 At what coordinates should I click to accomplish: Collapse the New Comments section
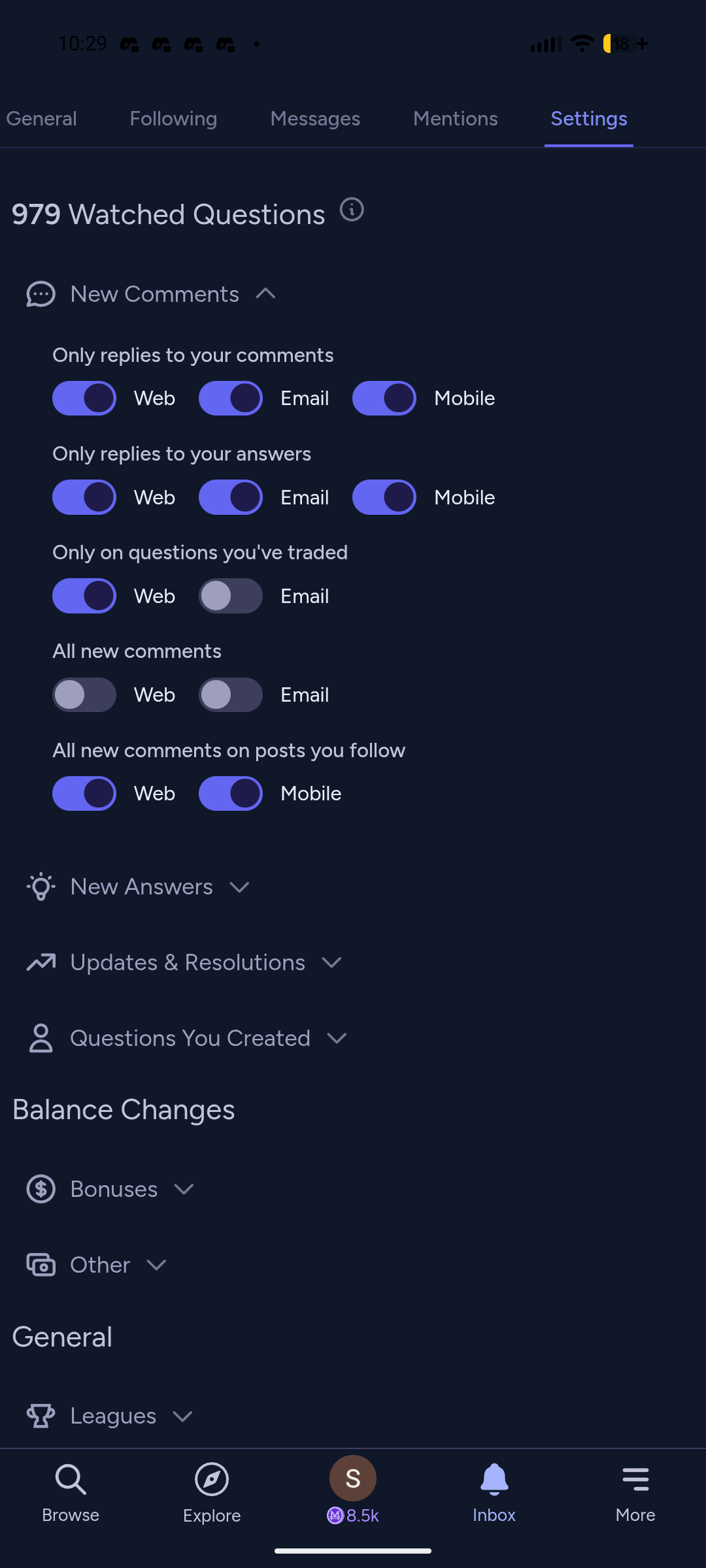[265, 294]
